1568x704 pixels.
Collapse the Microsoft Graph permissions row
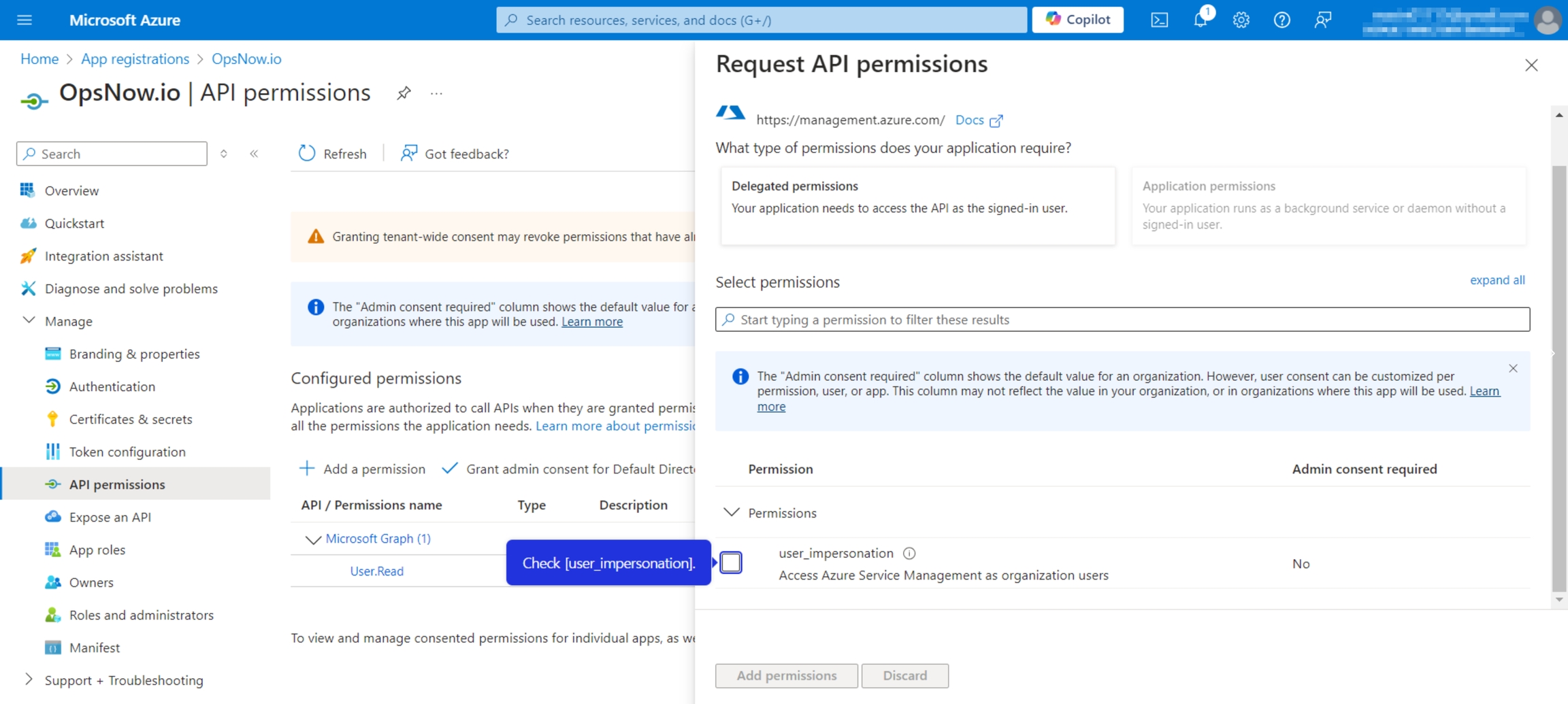click(x=312, y=539)
